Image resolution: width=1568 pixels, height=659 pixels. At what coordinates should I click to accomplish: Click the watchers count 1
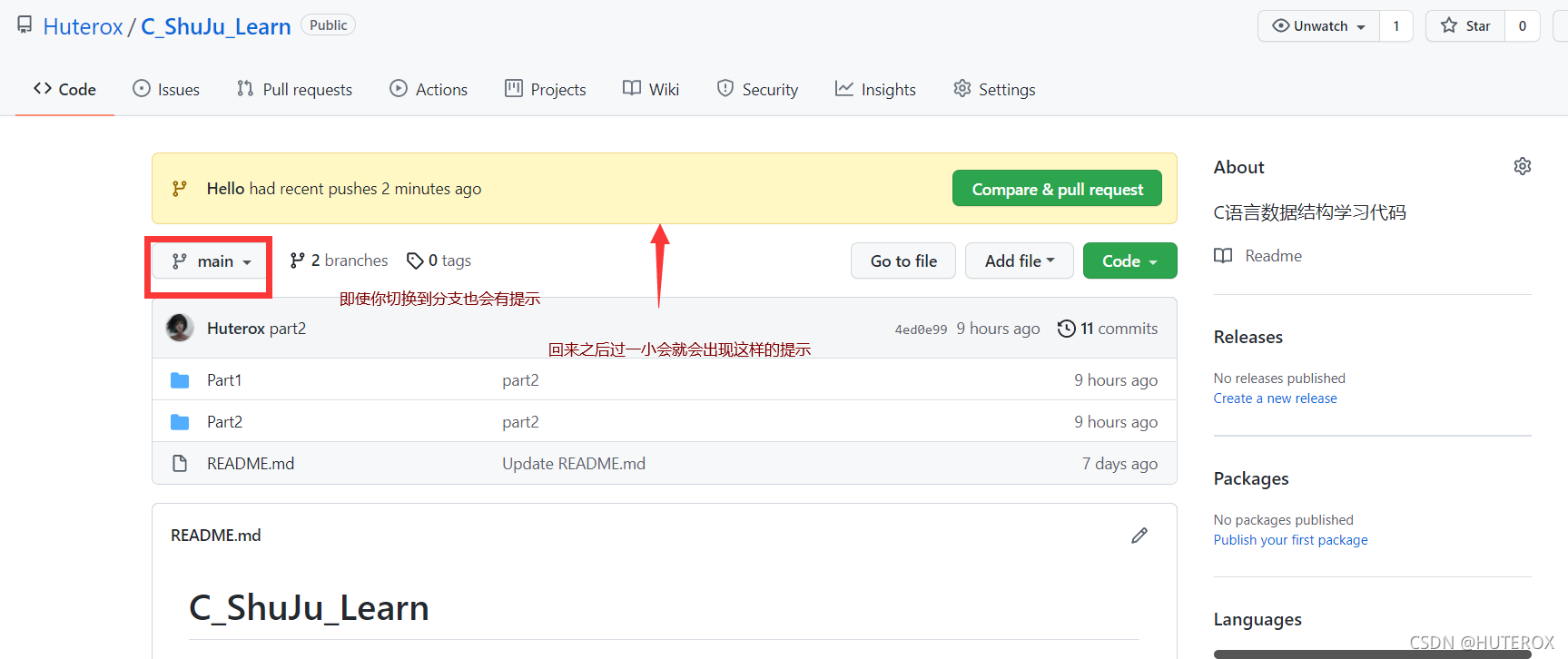[1396, 25]
